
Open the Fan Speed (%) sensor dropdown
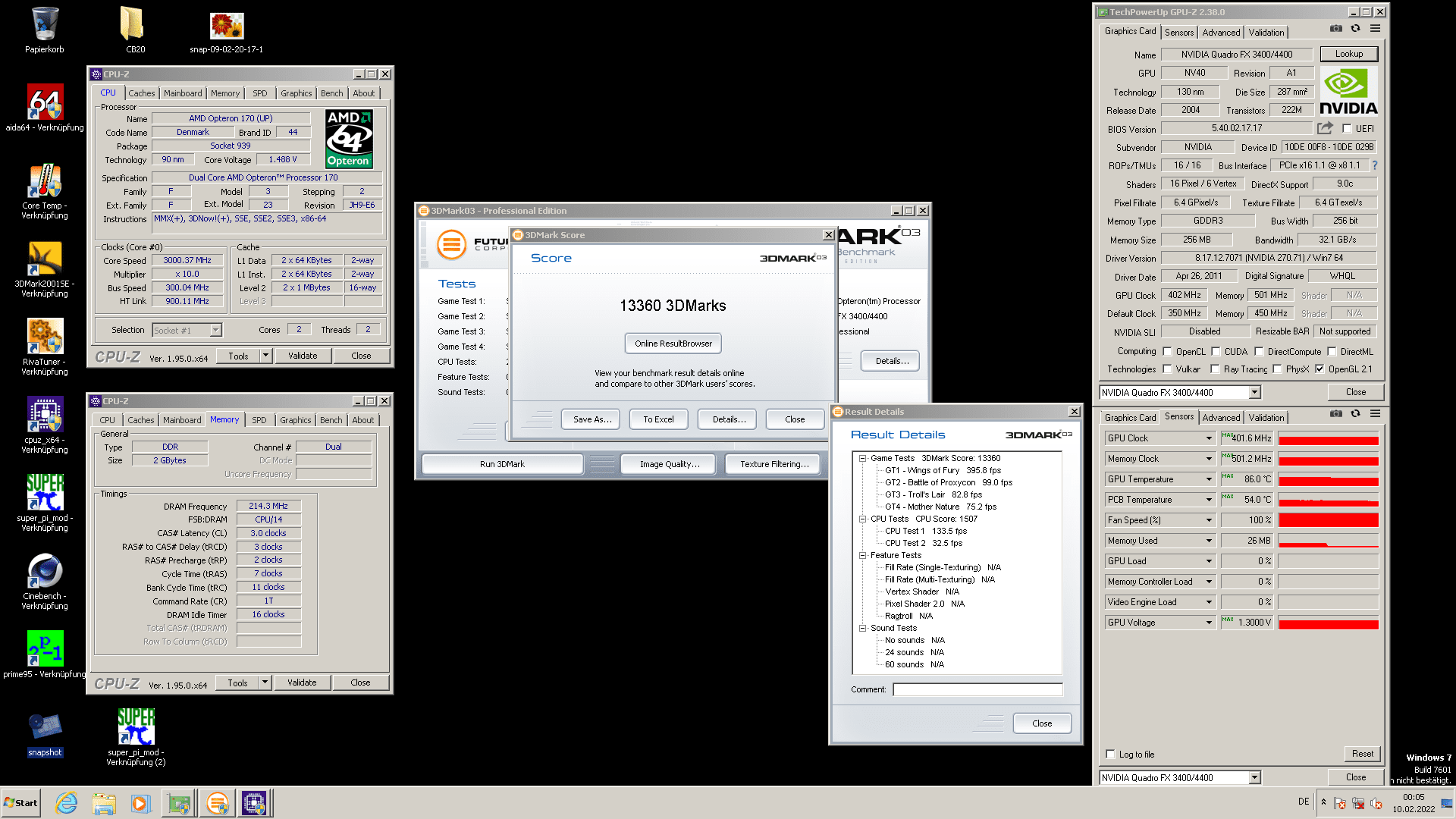click(x=1209, y=520)
